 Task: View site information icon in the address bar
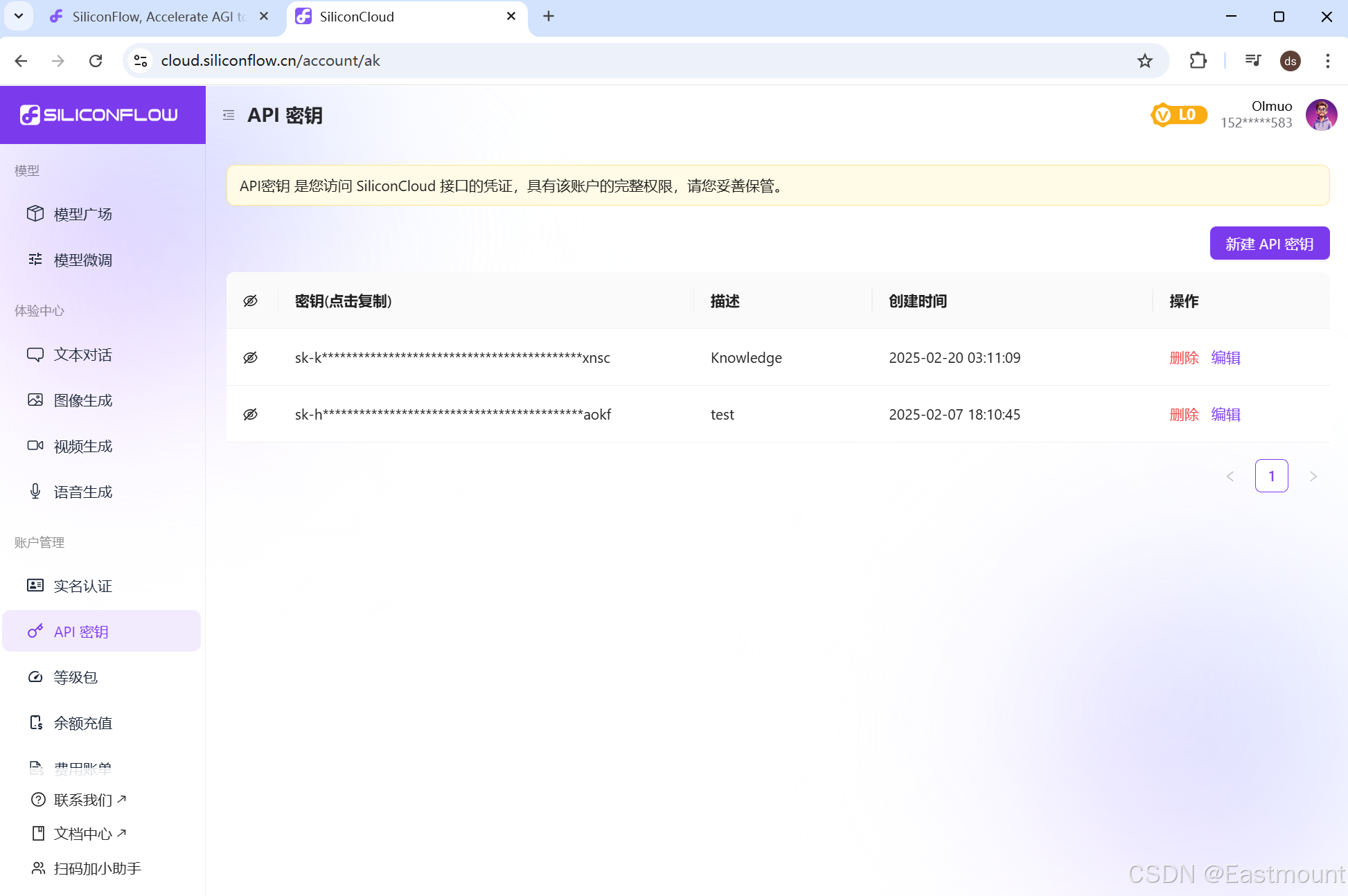click(x=141, y=61)
